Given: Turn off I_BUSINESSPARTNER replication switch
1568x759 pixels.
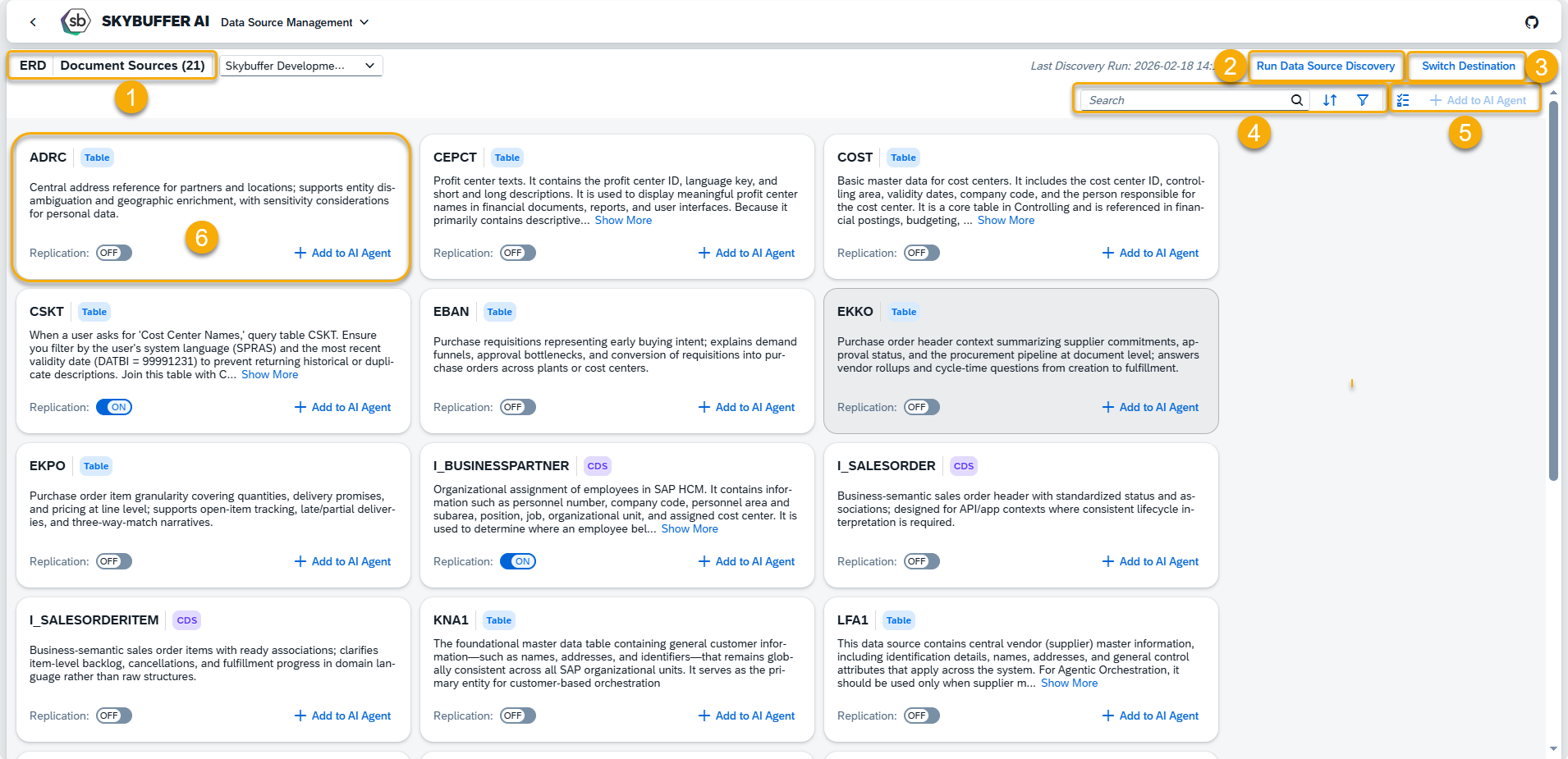Looking at the screenshot, I should (517, 561).
